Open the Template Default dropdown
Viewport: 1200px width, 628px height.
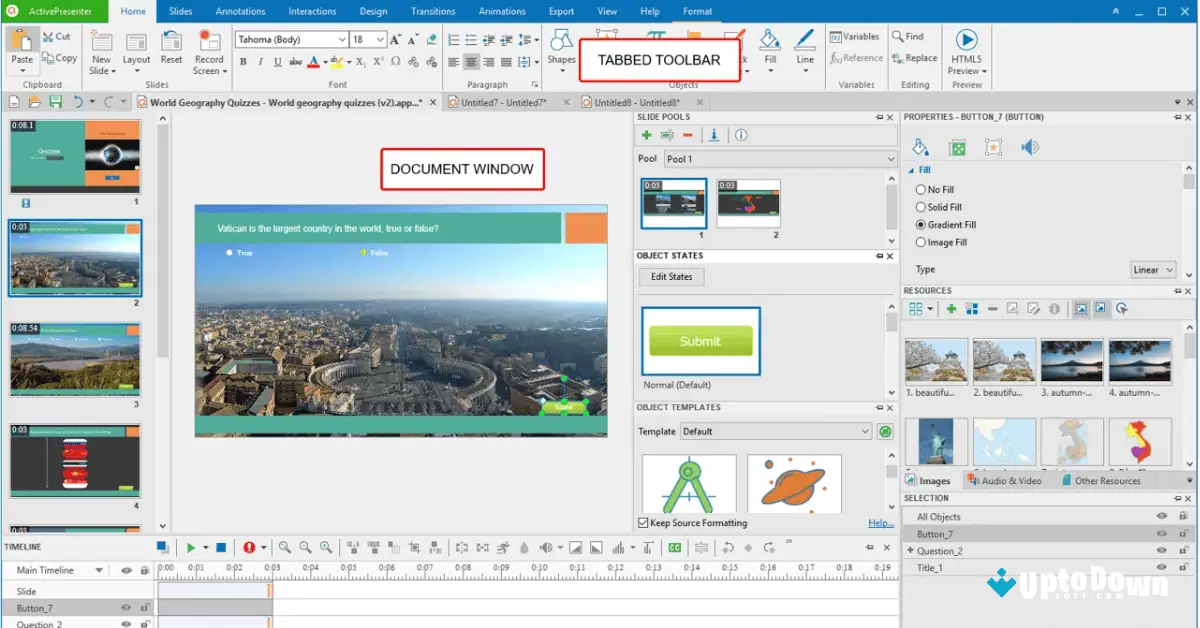click(x=866, y=430)
